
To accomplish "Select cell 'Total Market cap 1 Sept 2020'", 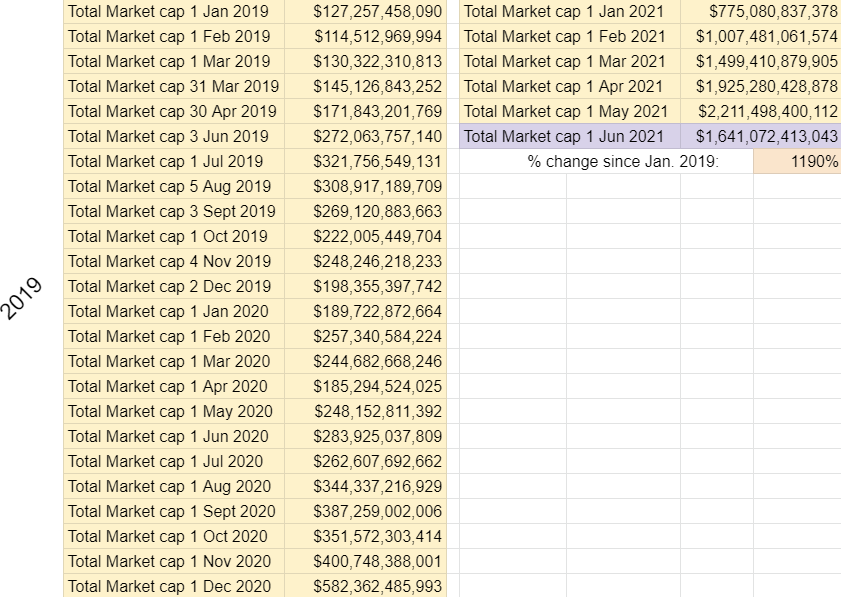I will (174, 511).
